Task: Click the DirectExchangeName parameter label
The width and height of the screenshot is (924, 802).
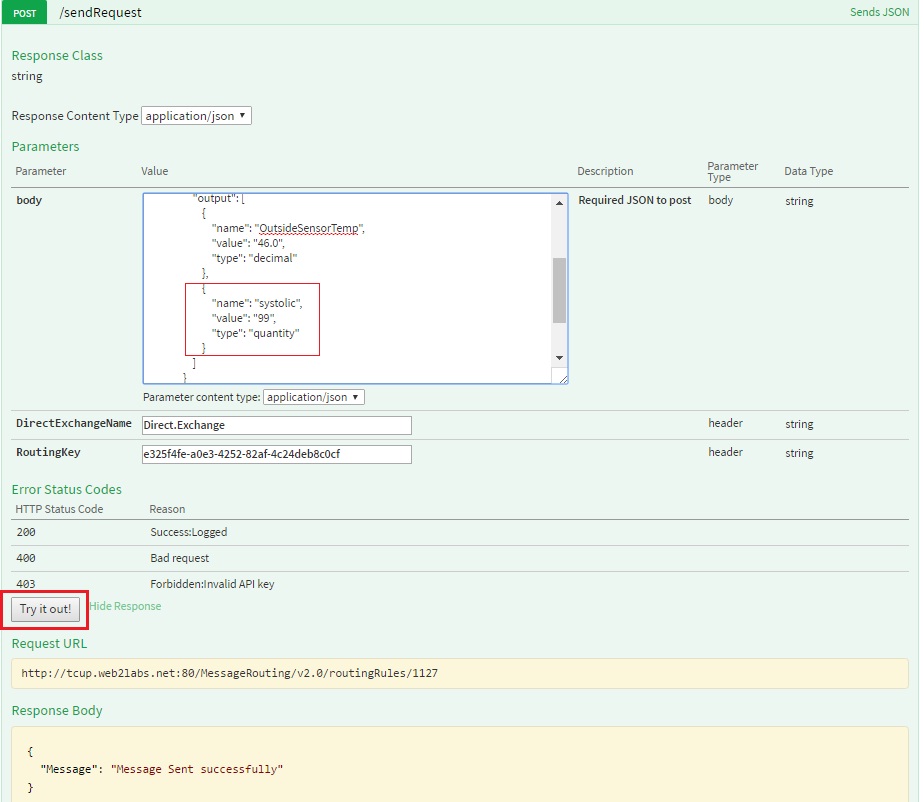Action: point(74,423)
